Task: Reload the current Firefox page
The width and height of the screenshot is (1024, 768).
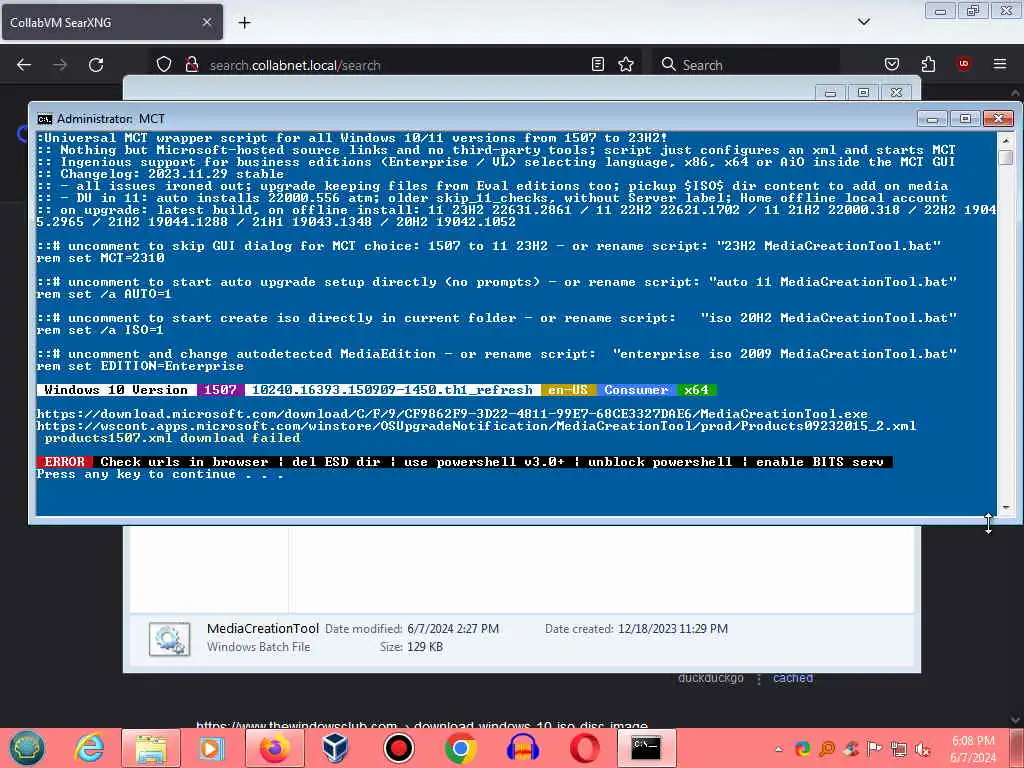Action: 96,65
